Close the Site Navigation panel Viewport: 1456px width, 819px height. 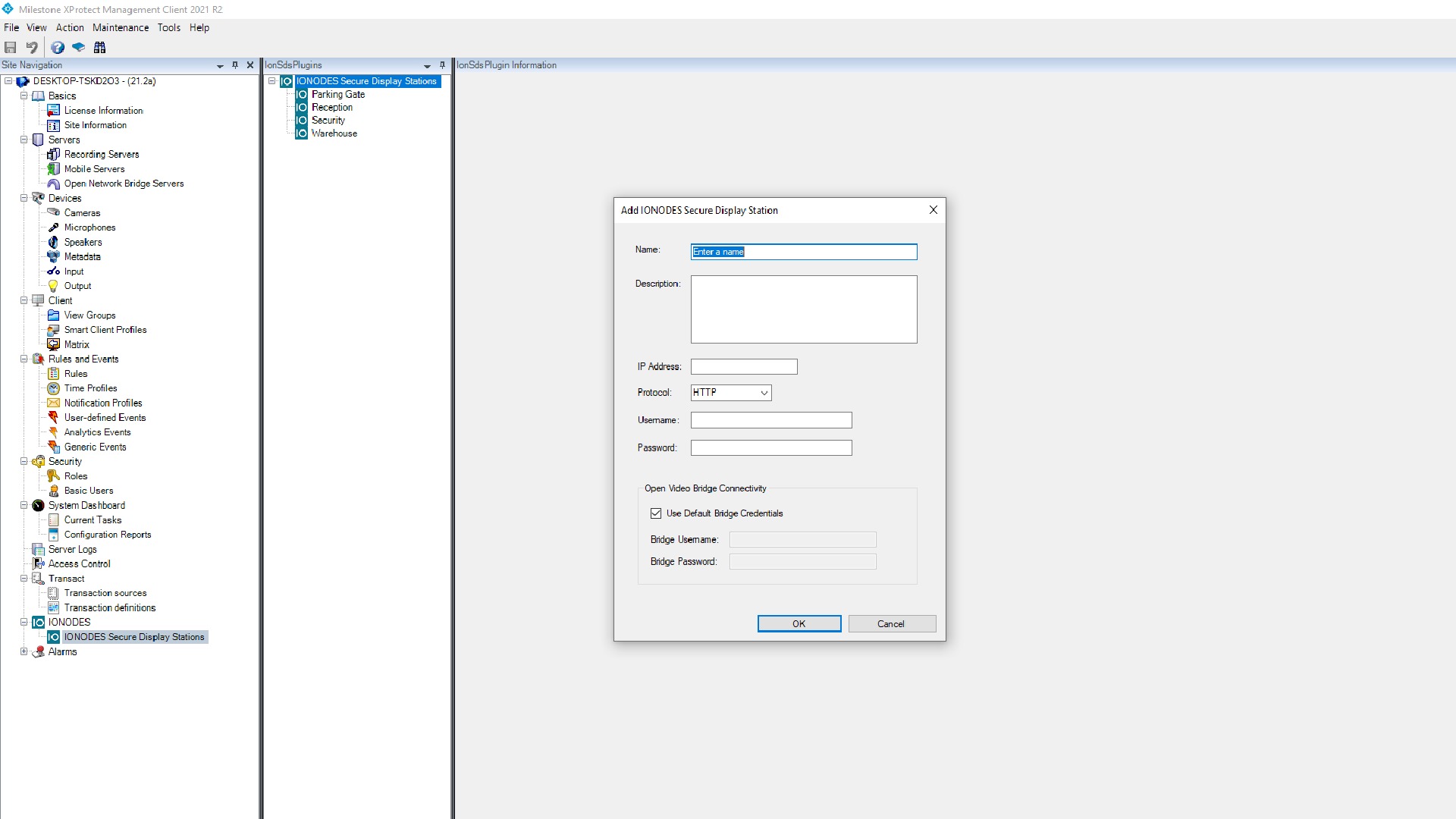[250, 65]
